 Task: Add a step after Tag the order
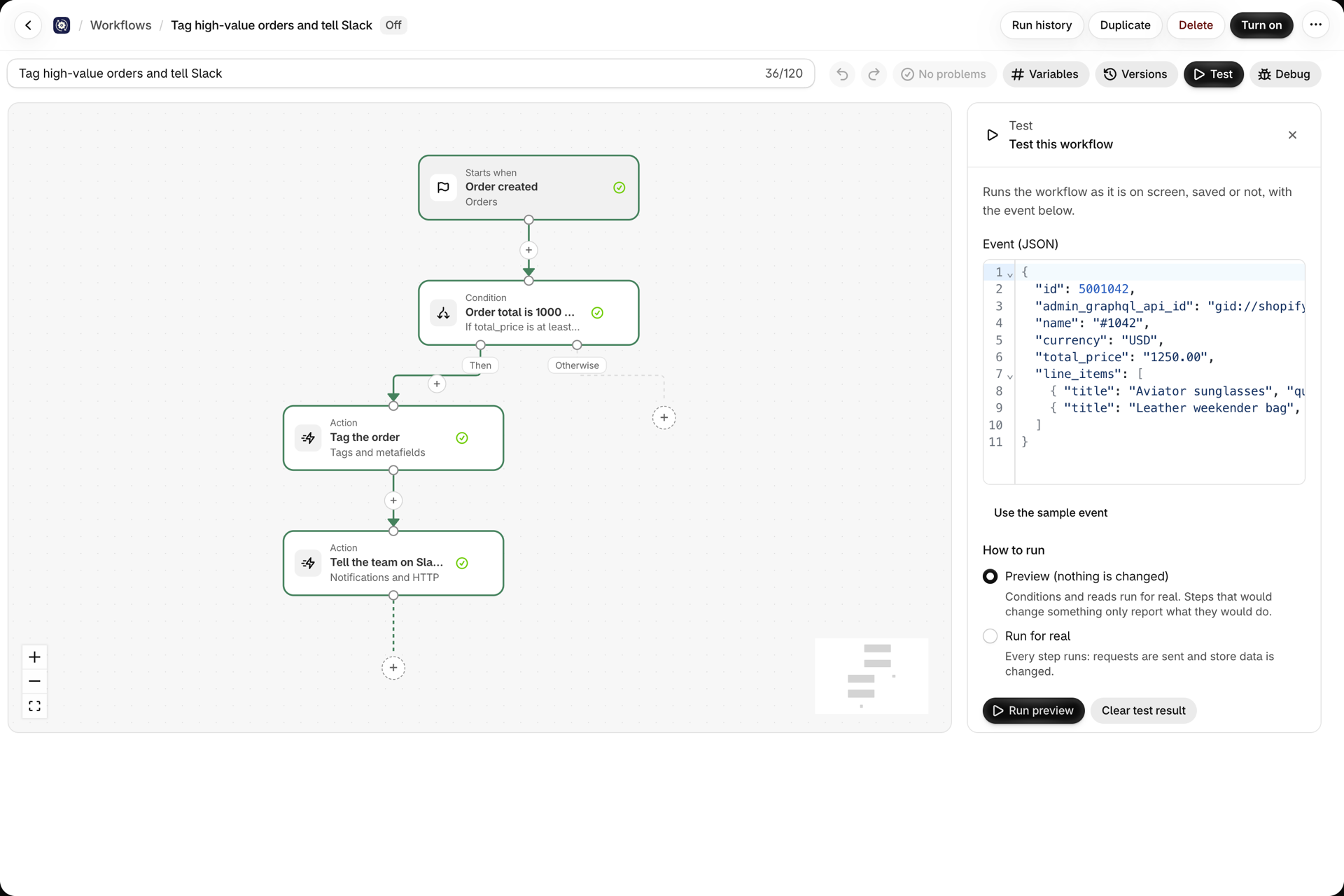pyautogui.click(x=393, y=500)
